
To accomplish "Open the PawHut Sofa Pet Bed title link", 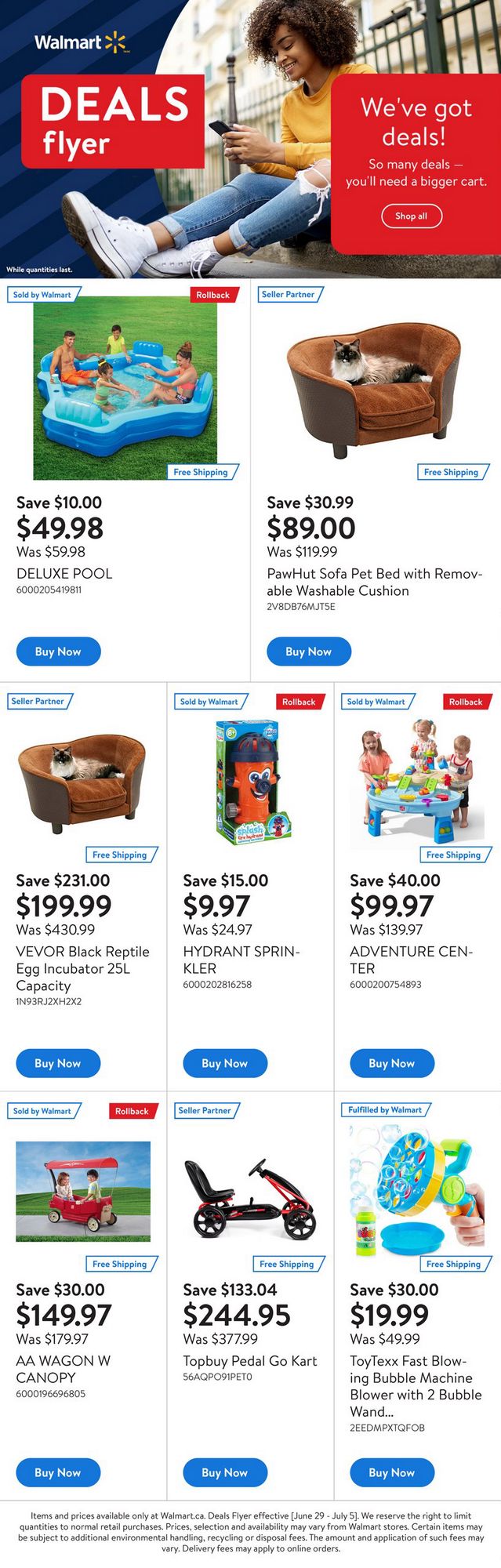I will point(374,583).
